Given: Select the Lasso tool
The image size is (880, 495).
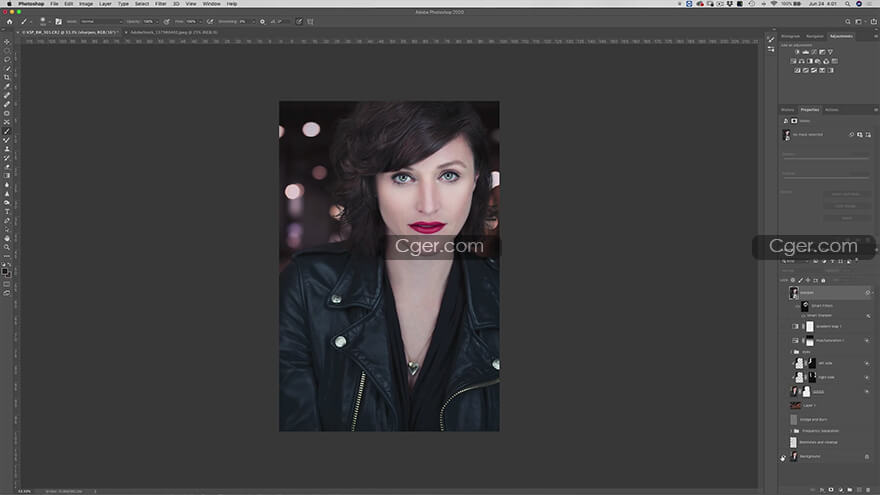Looking at the screenshot, I should click(7, 59).
